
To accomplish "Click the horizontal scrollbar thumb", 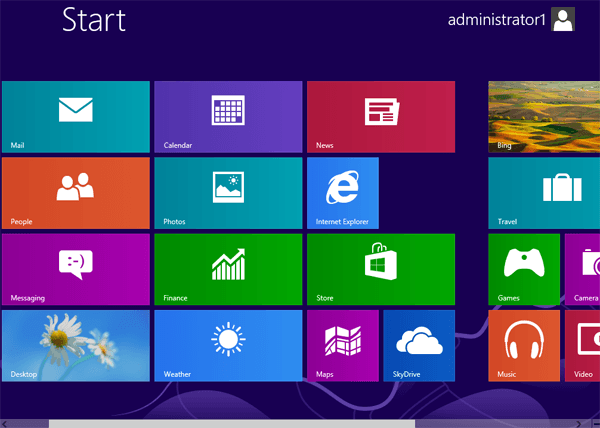I will point(232,424).
